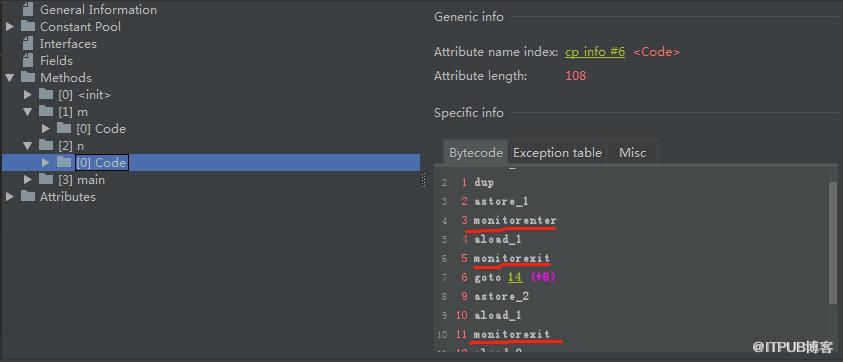Expand Code node under method m

point(46,129)
